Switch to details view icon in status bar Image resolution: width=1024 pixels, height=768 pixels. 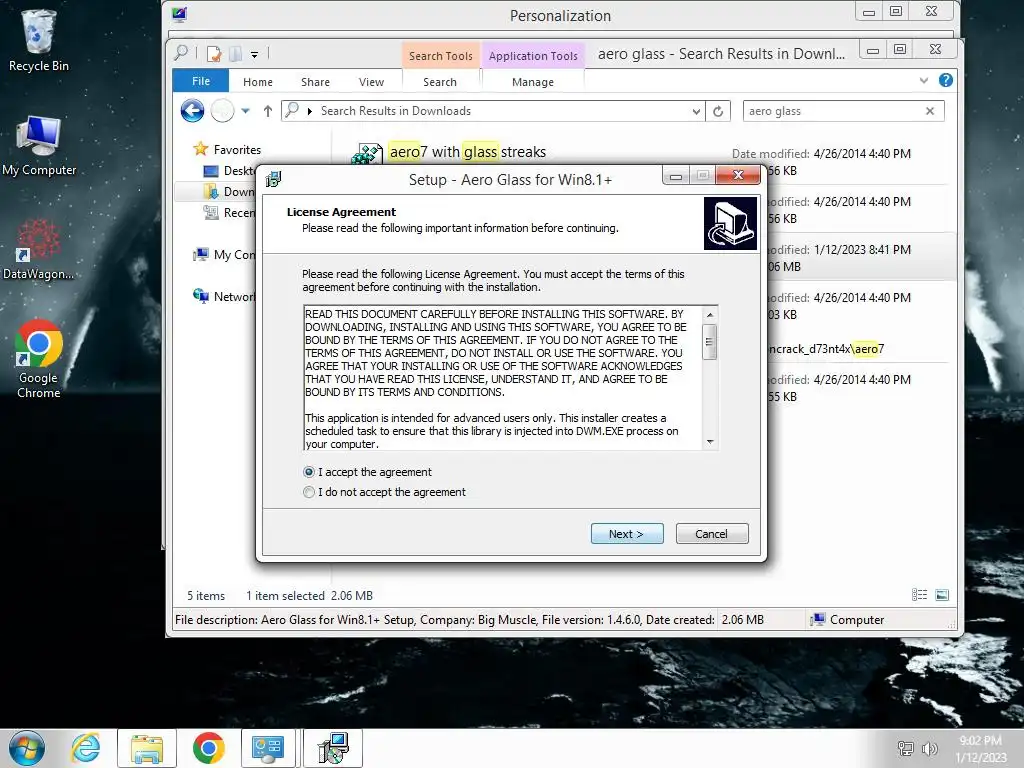920,595
